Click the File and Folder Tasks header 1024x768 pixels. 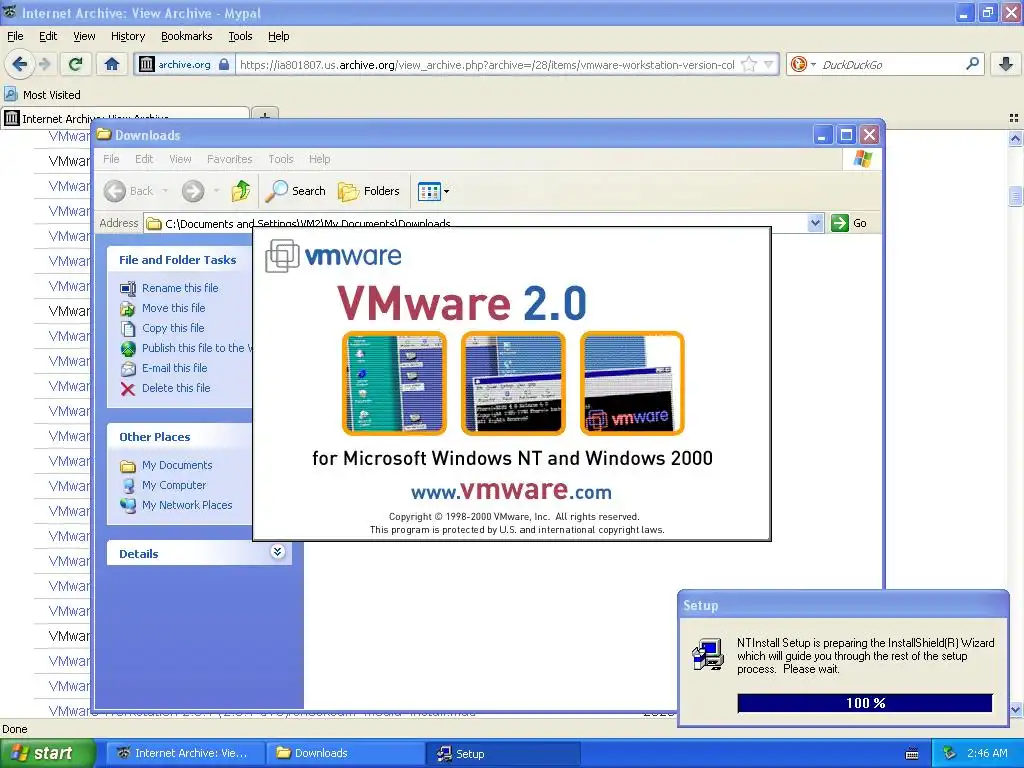click(178, 260)
